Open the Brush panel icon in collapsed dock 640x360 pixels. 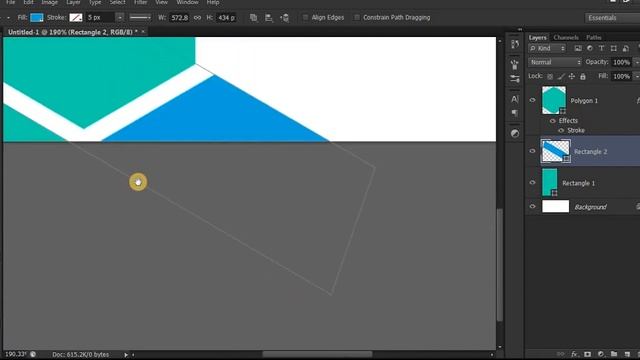point(515,64)
